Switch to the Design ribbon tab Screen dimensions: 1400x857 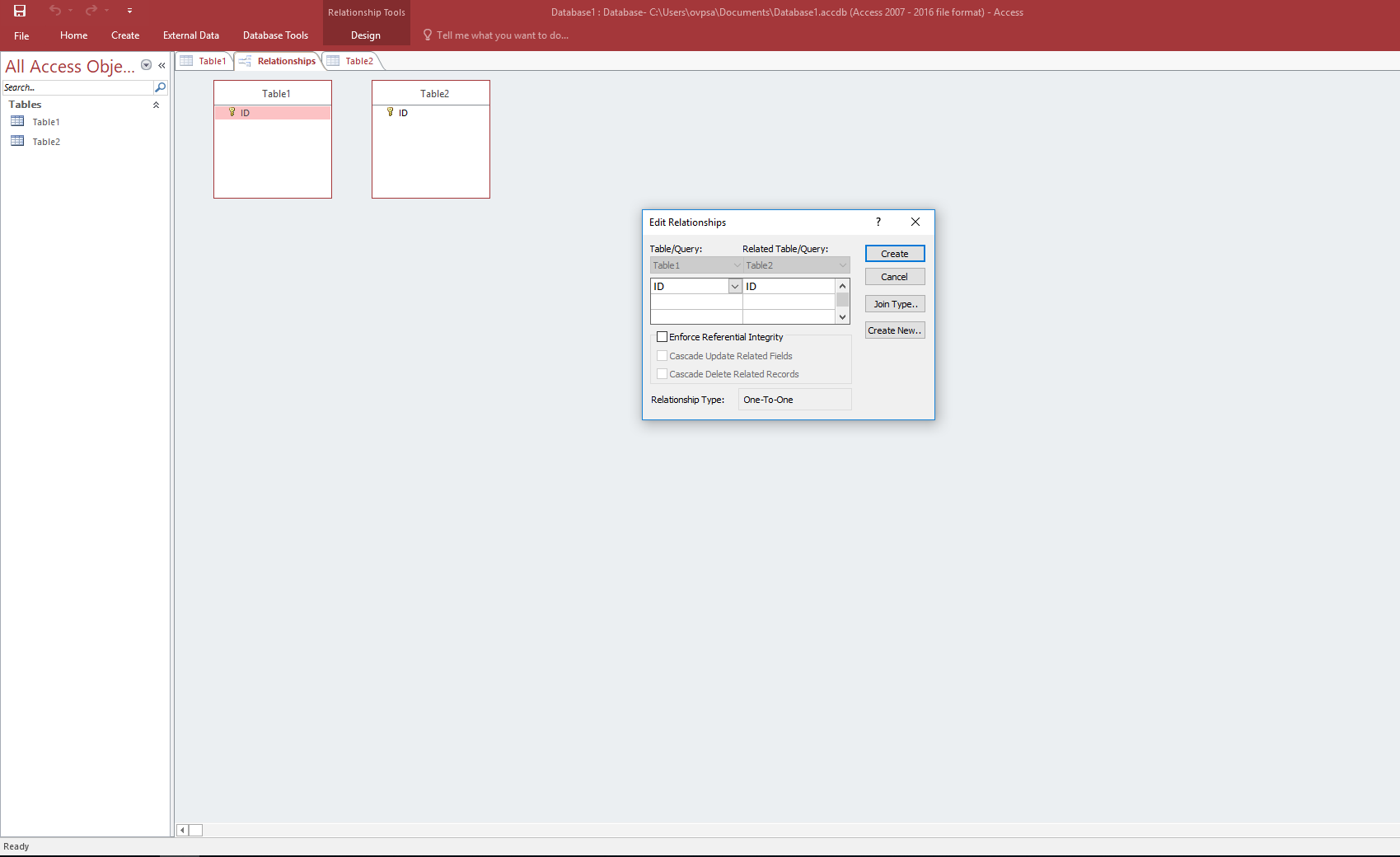point(366,35)
